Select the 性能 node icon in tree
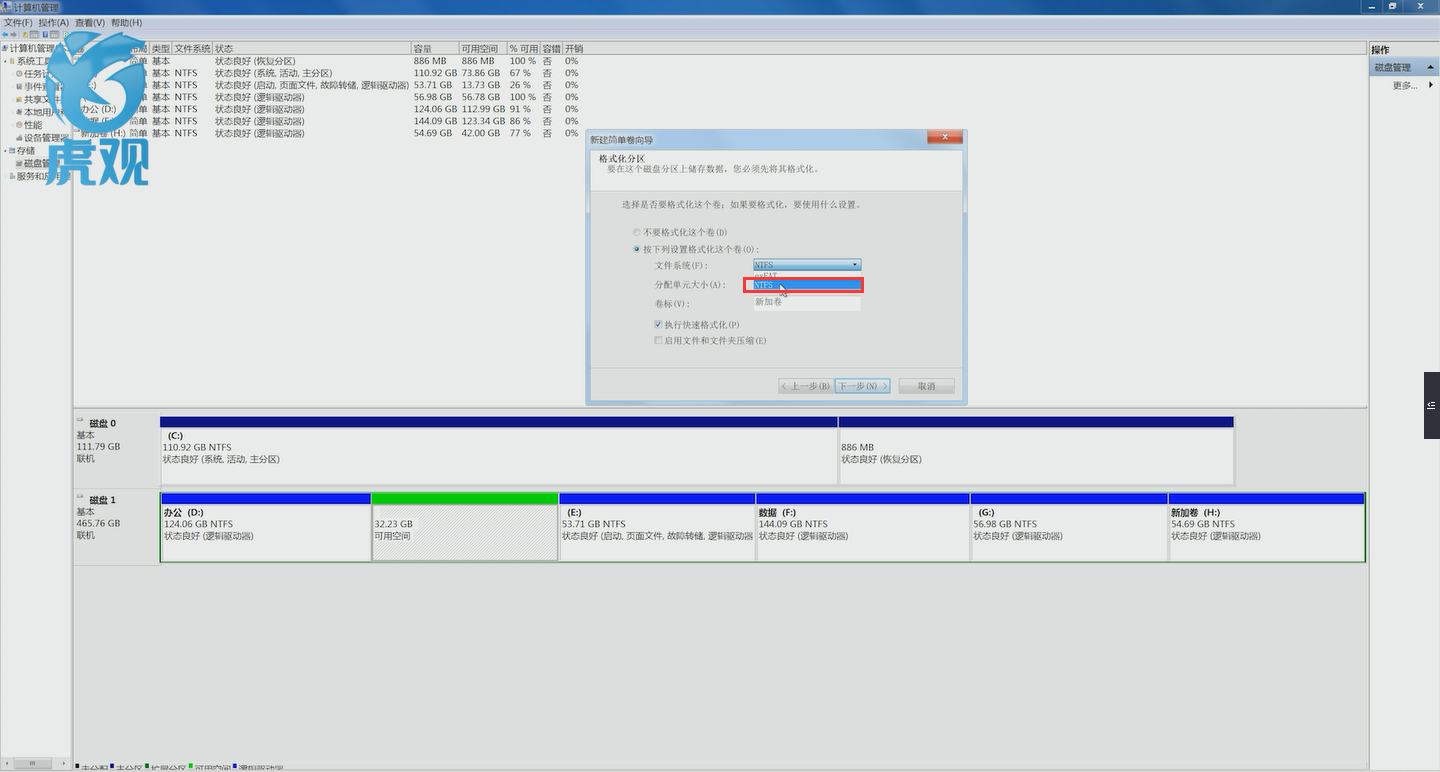Screen dimensions: 1440x772 (x=19, y=125)
